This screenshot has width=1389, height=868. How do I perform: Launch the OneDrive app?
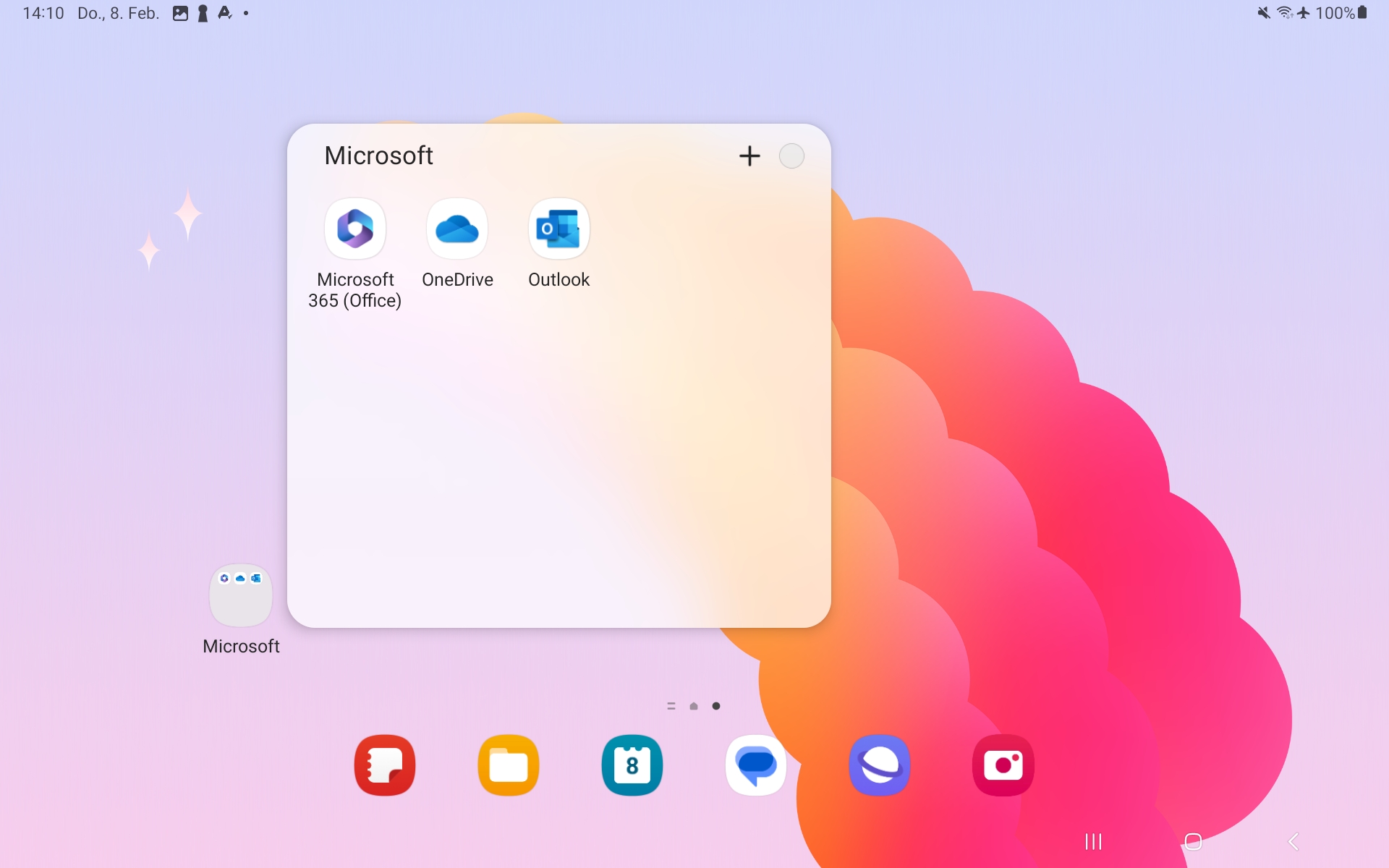pyautogui.click(x=457, y=229)
